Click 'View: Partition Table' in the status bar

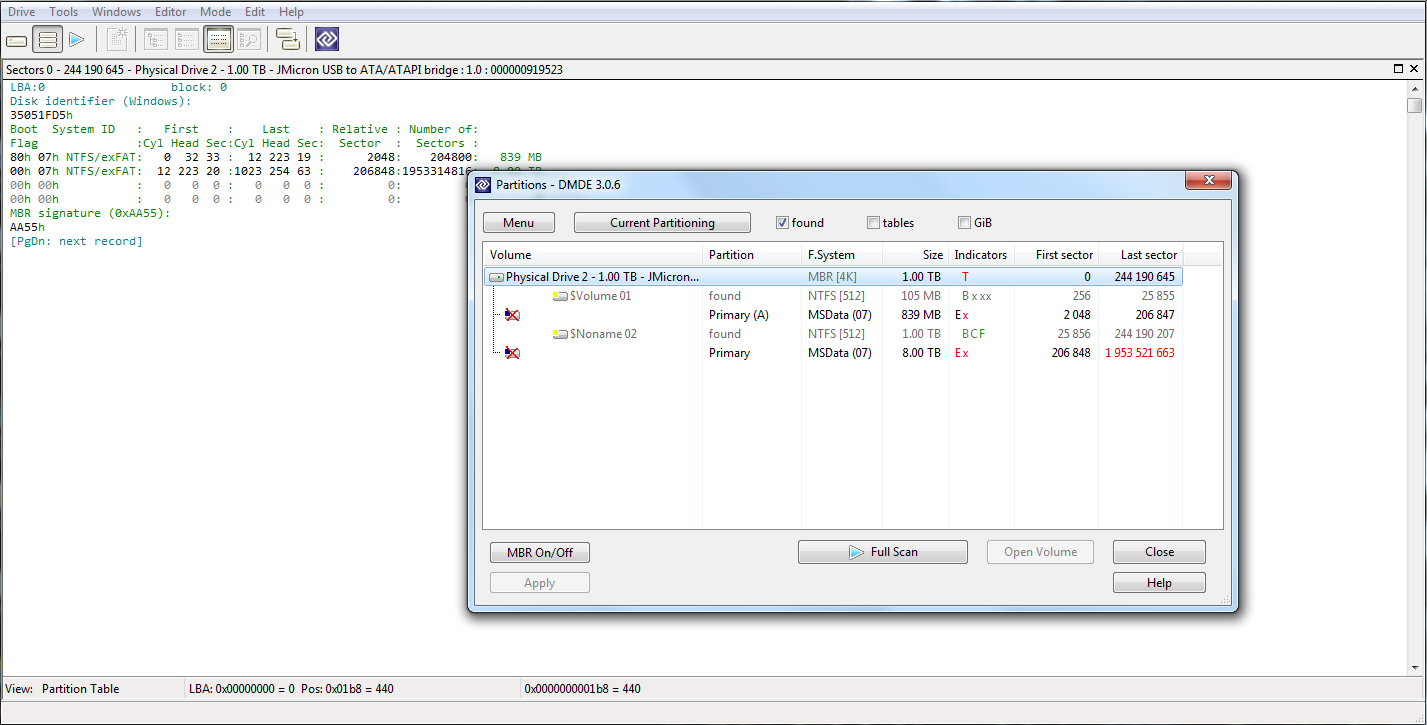click(62, 688)
